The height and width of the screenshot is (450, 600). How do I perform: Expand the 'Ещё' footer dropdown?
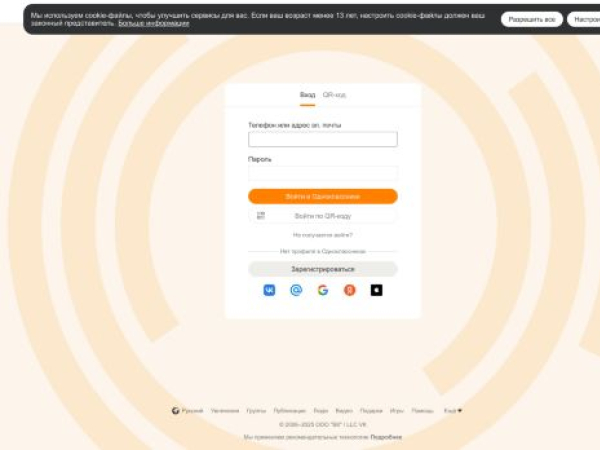click(x=453, y=411)
